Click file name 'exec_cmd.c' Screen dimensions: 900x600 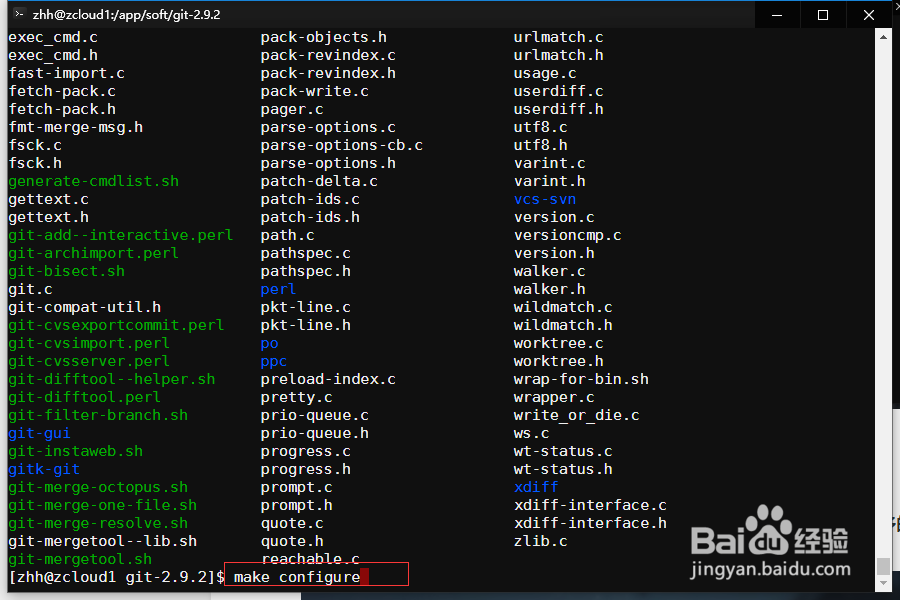(53, 37)
